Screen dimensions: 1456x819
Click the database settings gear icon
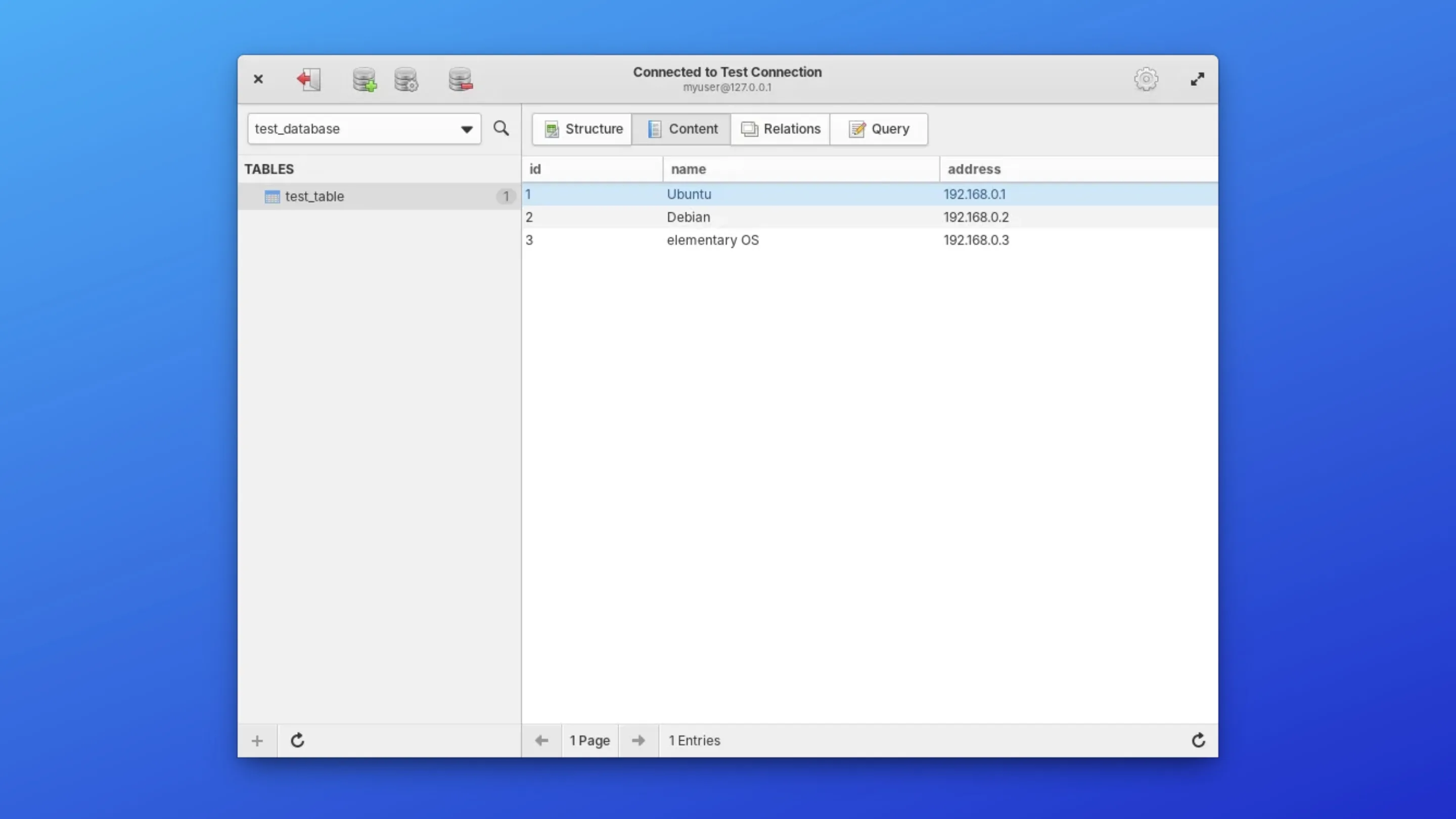406,79
